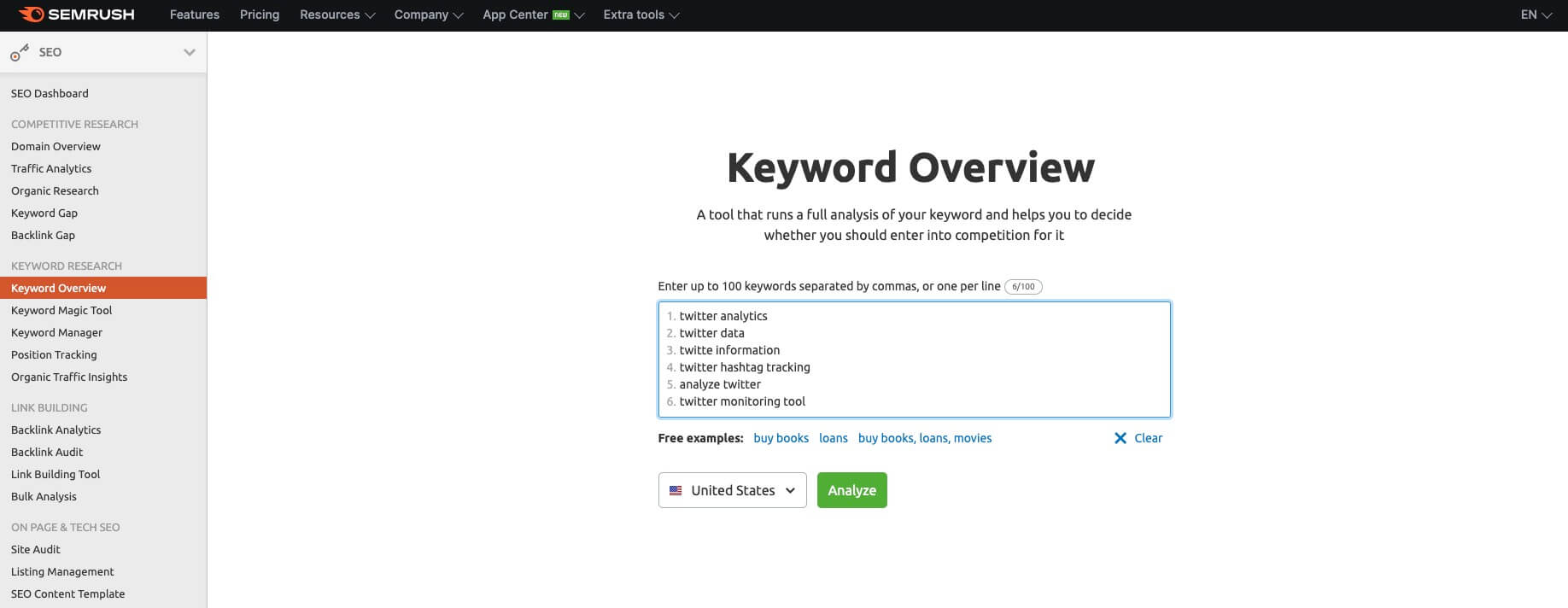Open the Extra tools dropdown
1568x608 pixels.
[641, 15]
